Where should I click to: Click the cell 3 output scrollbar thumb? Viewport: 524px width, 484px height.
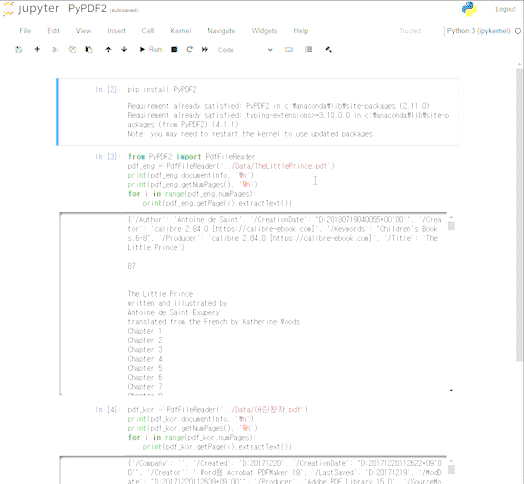tap(451, 226)
